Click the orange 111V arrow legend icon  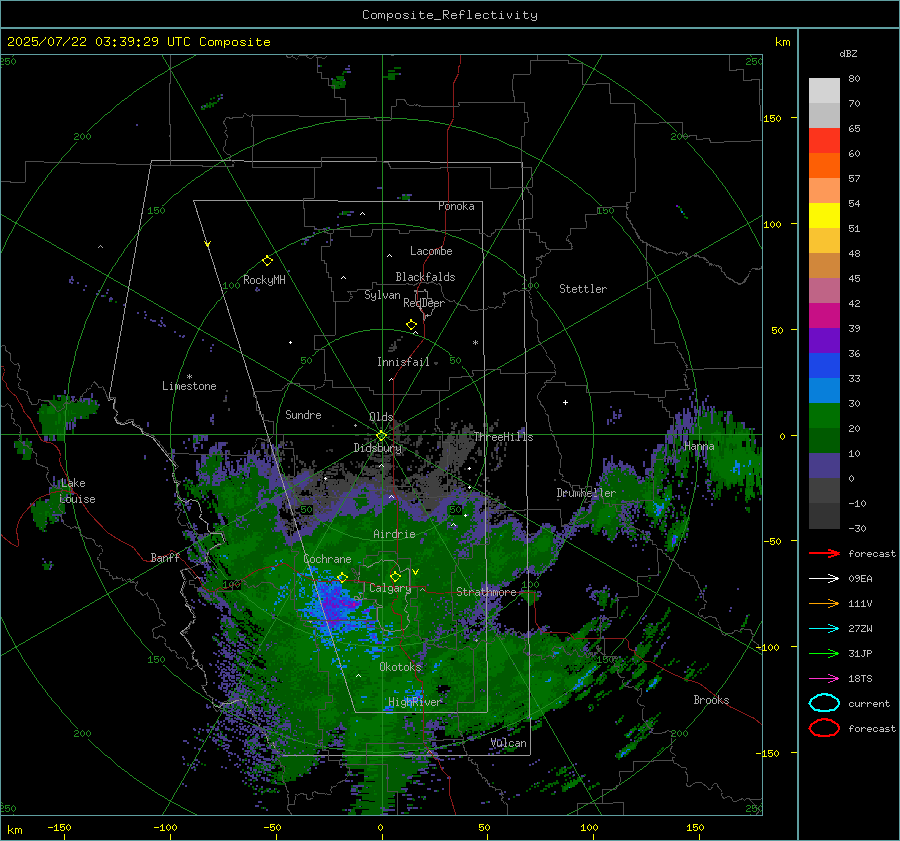(x=824, y=603)
